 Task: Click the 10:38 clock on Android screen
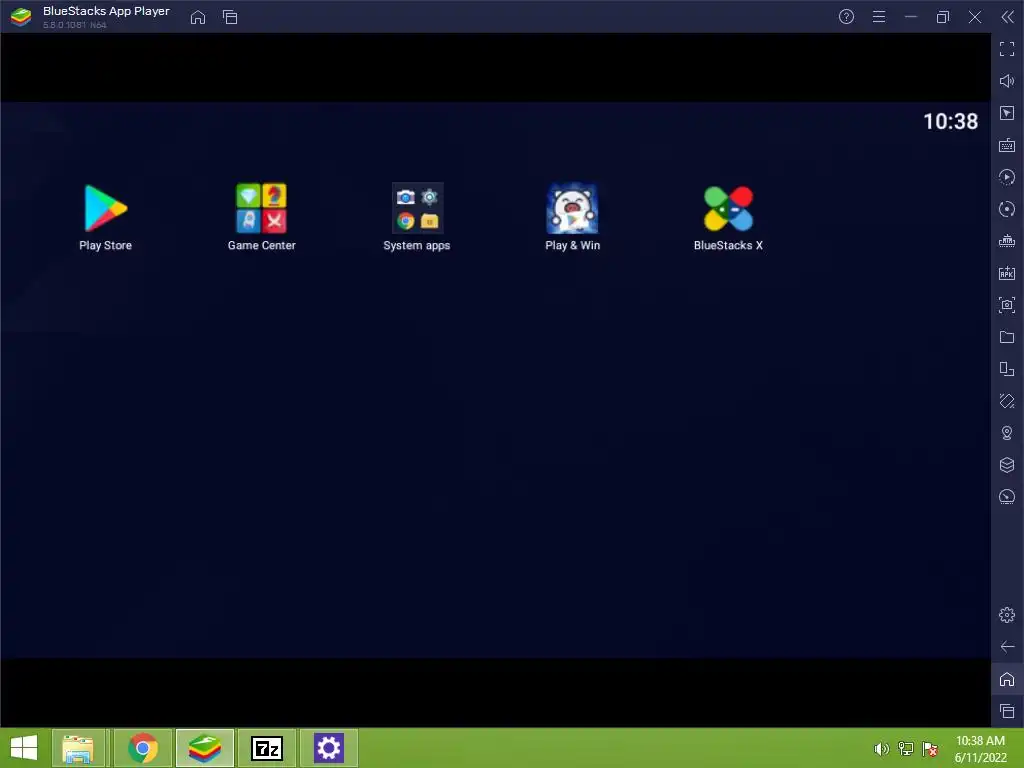click(950, 121)
